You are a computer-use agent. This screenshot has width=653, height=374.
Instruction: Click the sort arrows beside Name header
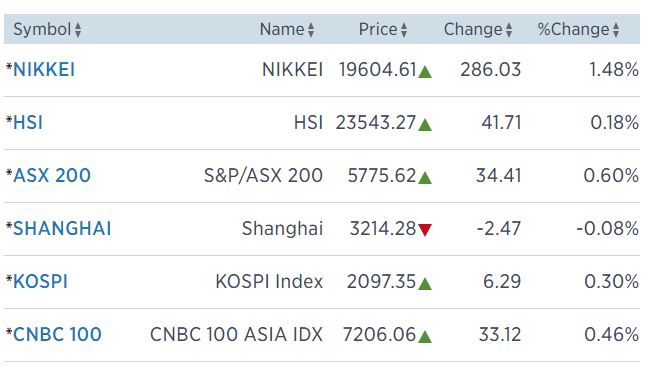coord(311,30)
